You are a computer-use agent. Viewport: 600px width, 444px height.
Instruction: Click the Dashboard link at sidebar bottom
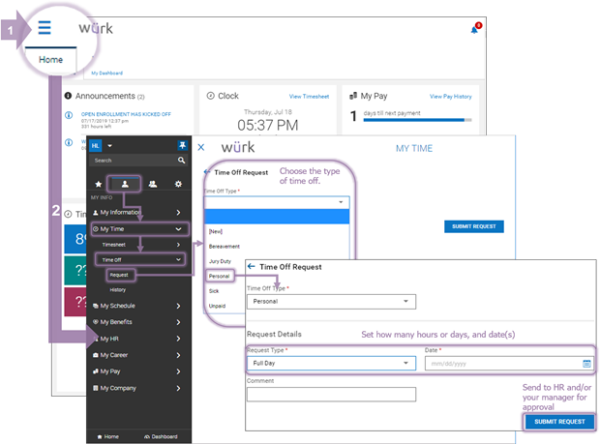tap(161, 436)
